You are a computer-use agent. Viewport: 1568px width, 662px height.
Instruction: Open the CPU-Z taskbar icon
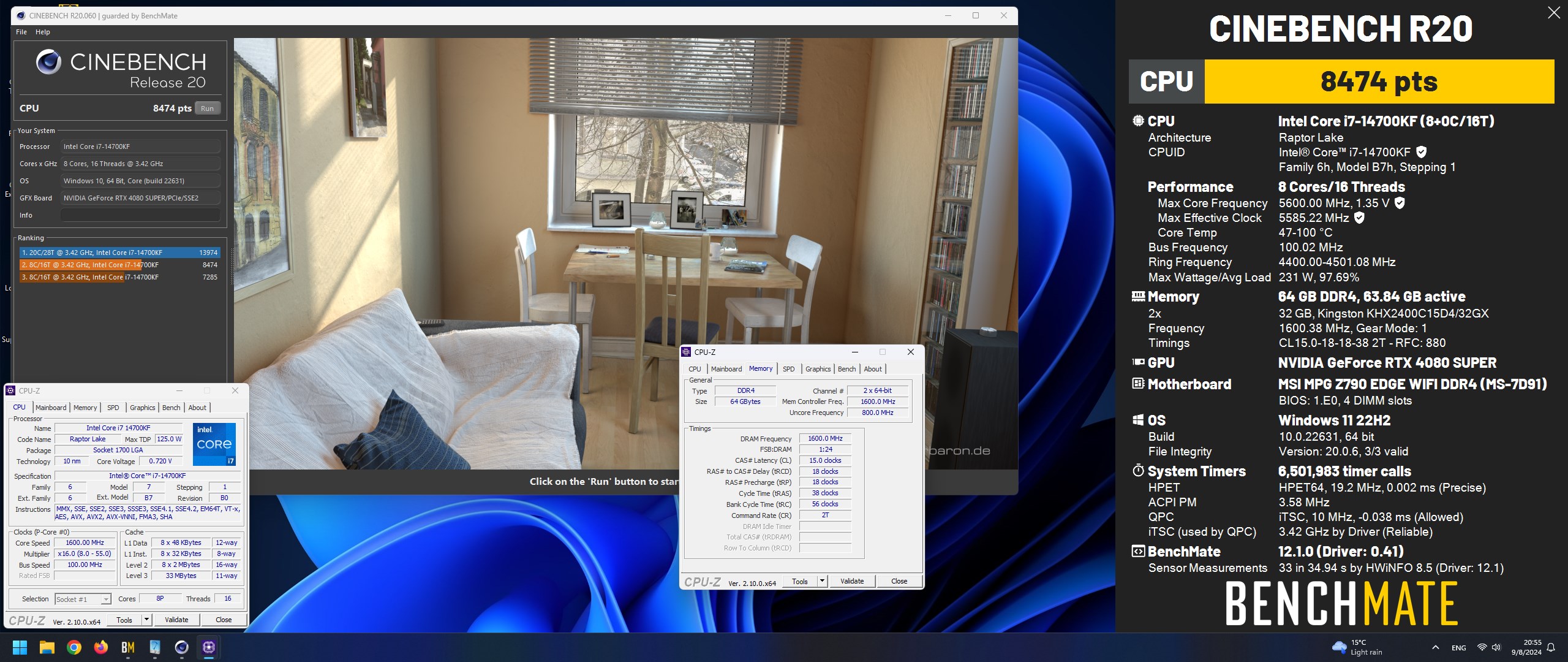[209, 647]
